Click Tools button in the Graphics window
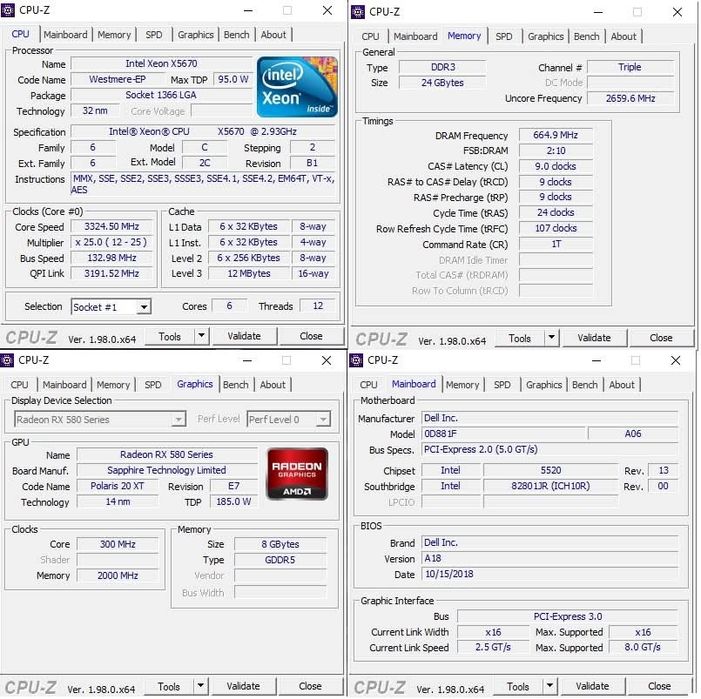 tap(169, 686)
